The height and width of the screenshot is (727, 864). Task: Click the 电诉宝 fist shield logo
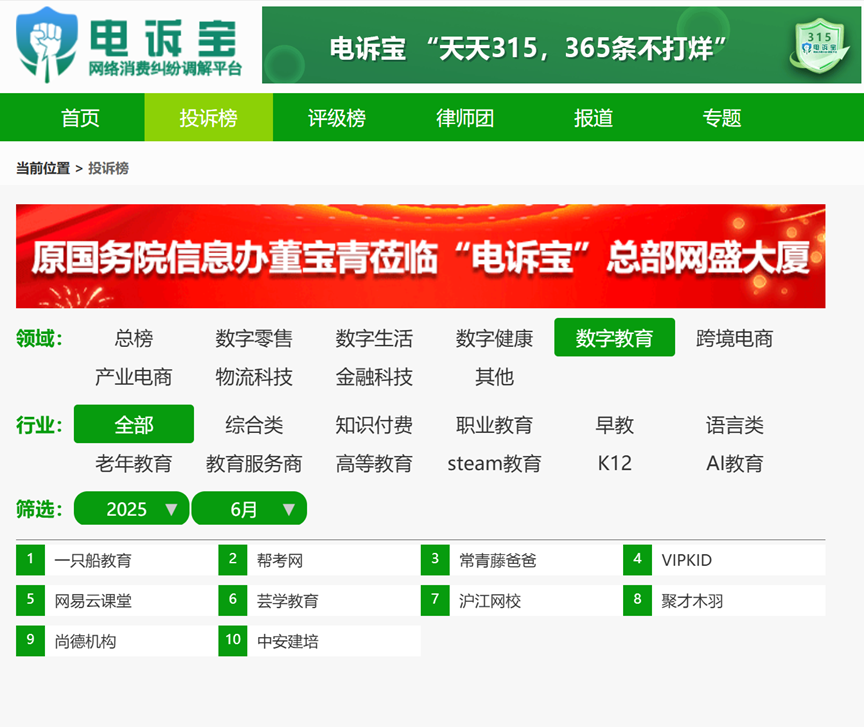[x=47, y=45]
